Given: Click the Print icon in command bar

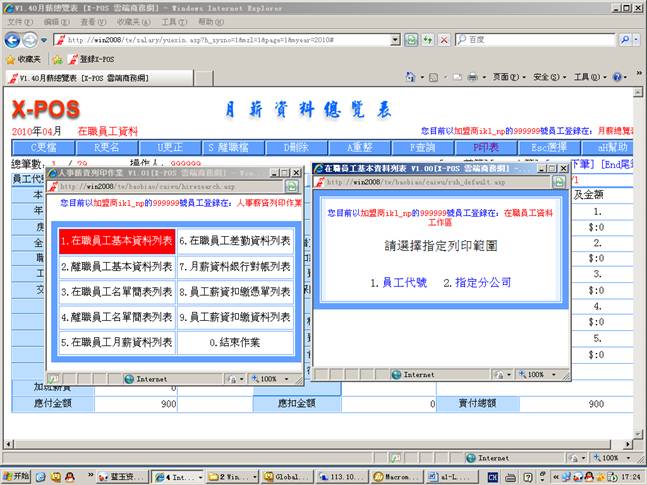Looking at the screenshot, I should 473,77.
